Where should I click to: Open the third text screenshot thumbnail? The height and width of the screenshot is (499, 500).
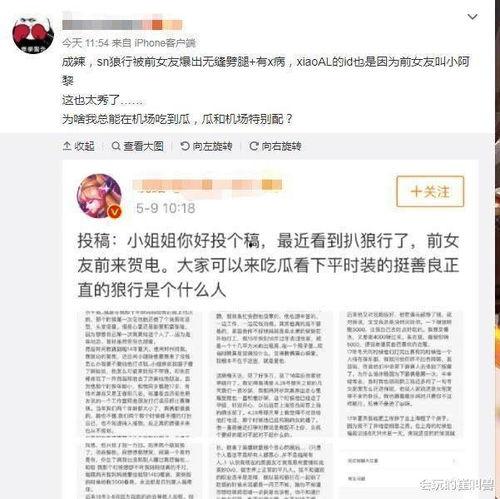400,374
